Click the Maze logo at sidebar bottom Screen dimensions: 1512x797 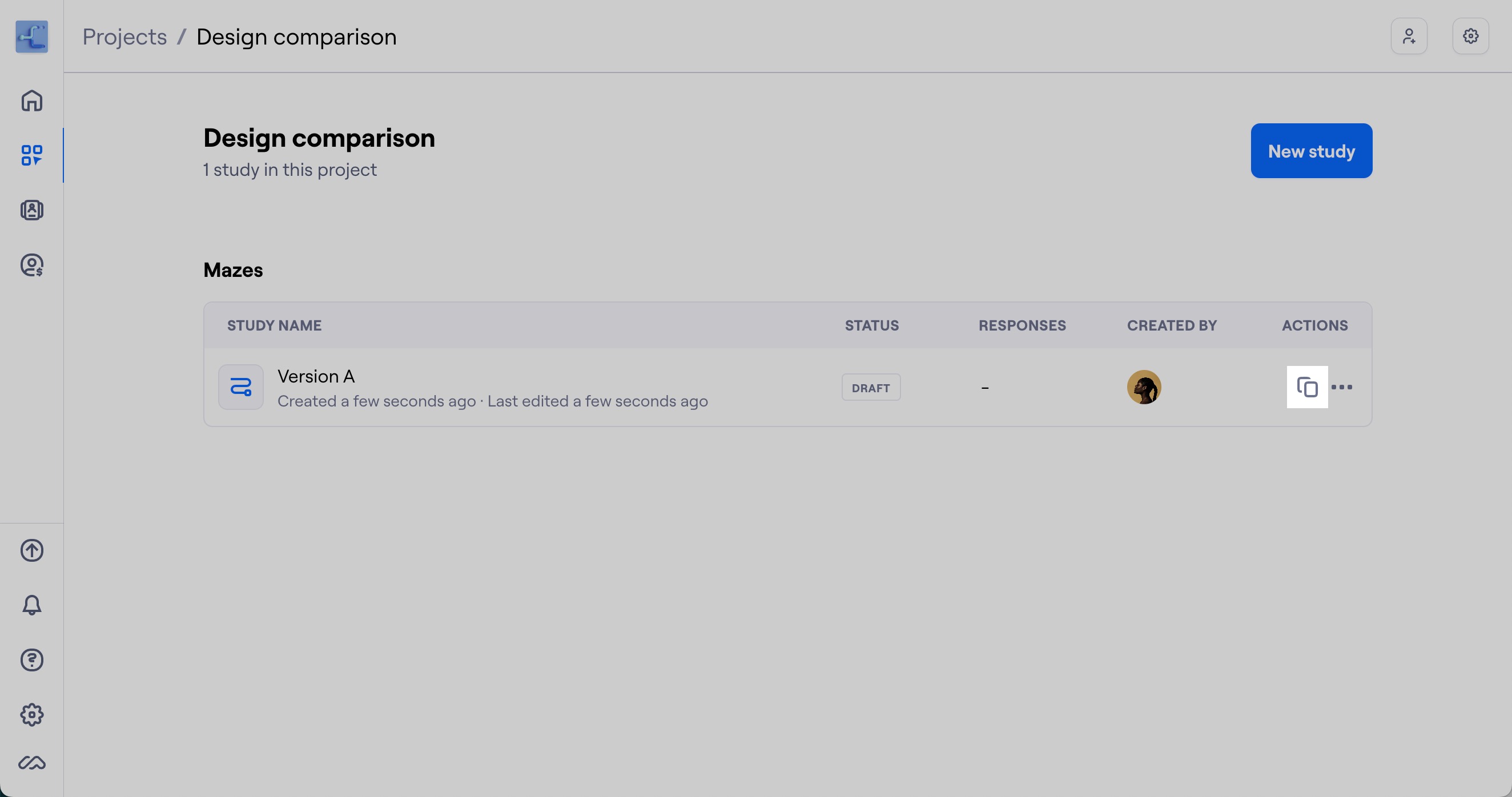pyautogui.click(x=32, y=763)
